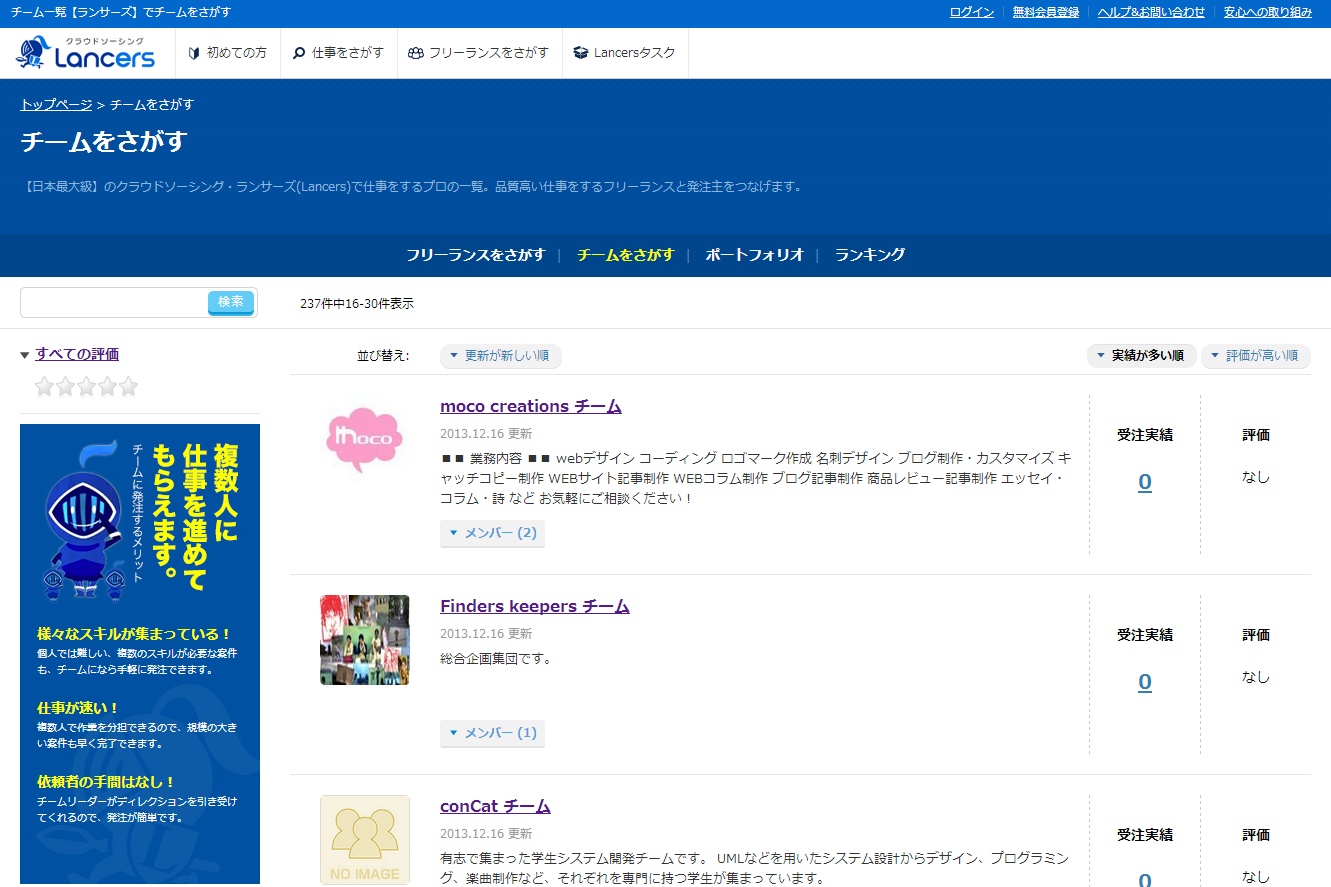Click 2013.12.16 更新 under moco creations
The height and width of the screenshot is (887, 1331).
click(486, 434)
